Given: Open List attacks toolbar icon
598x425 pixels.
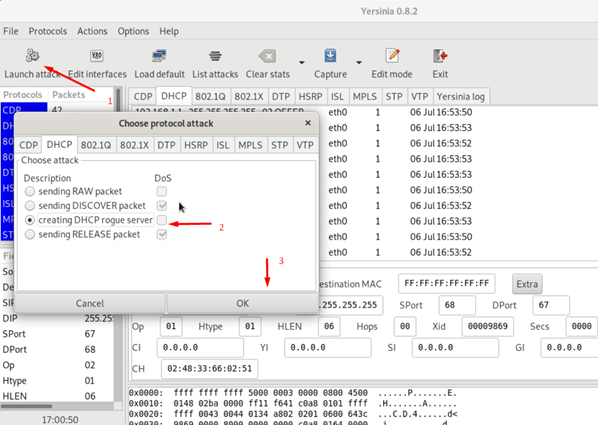Looking at the screenshot, I should 215,56.
